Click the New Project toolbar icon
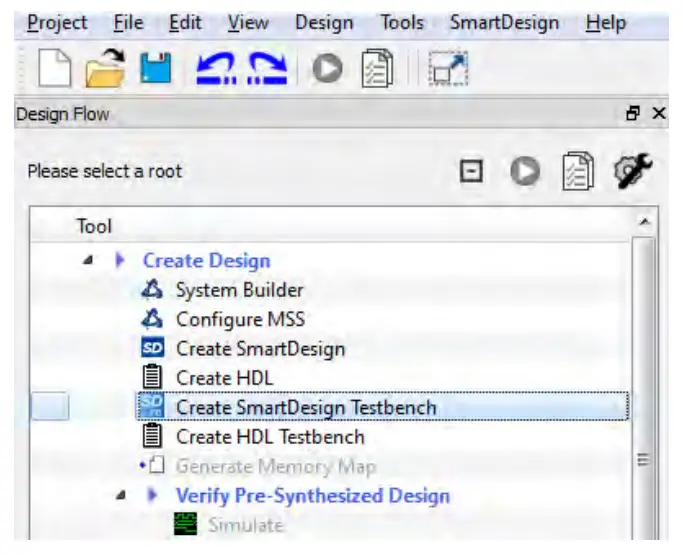683x555 pixels. click(54, 68)
